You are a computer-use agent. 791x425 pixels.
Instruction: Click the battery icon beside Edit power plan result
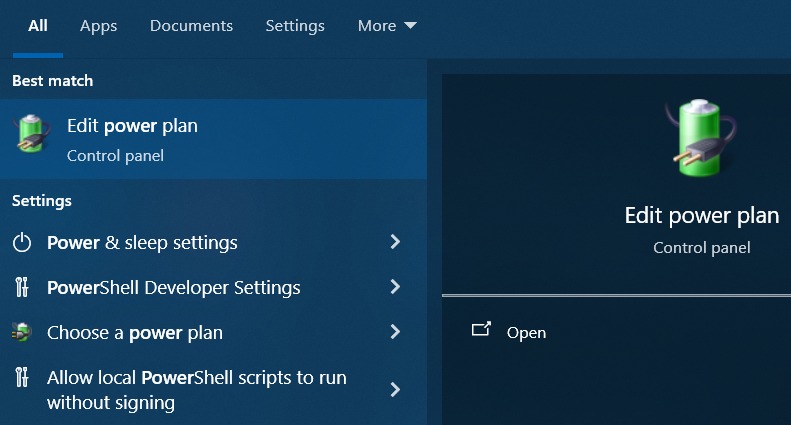[33, 134]
